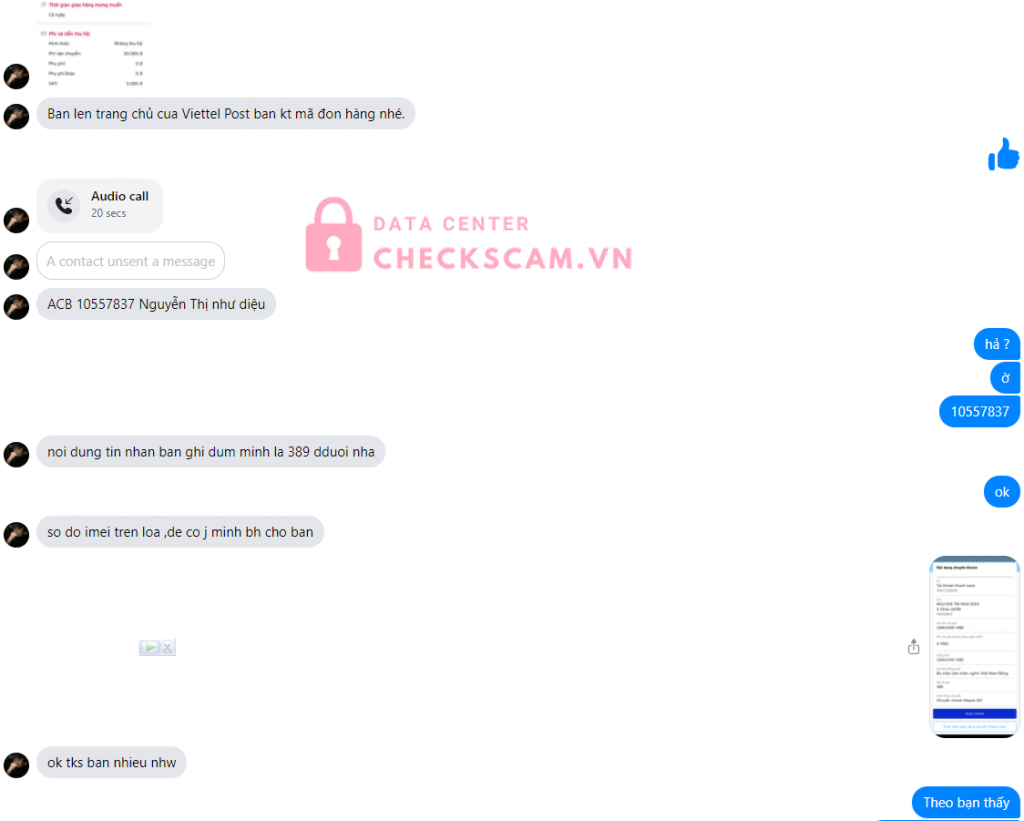The width and height of the screenshot is (1024, 821).
Task: Click avatar beside "ok tks ban nhieu" message
Action: click(16, 765)
